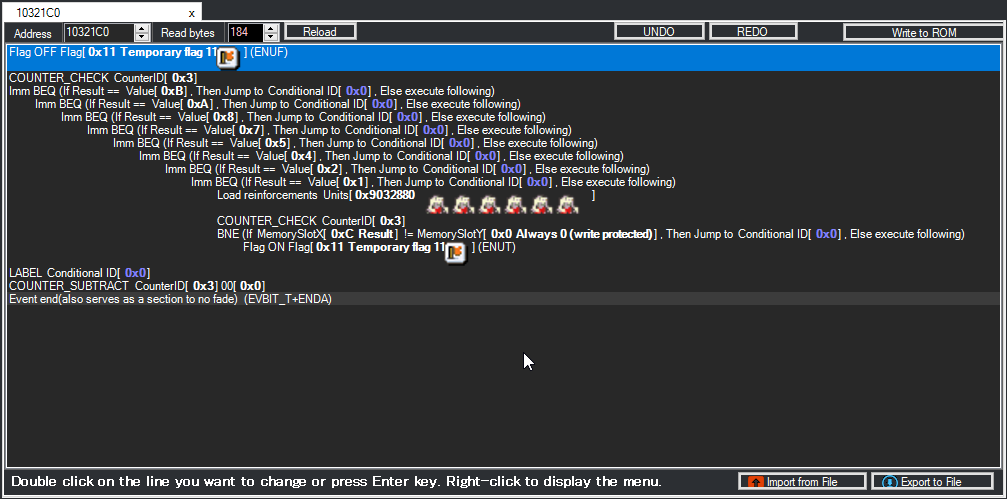Increase the Address value with up arrow
This screenshot has height=499, width=1007.
click(x=142, y=28)
